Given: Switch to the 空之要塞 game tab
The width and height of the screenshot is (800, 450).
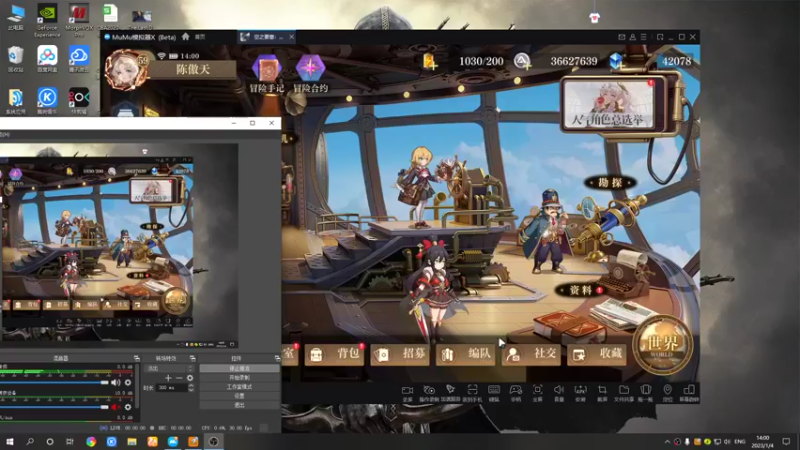Looking at the screenshot, I should [x=264, y=37].
